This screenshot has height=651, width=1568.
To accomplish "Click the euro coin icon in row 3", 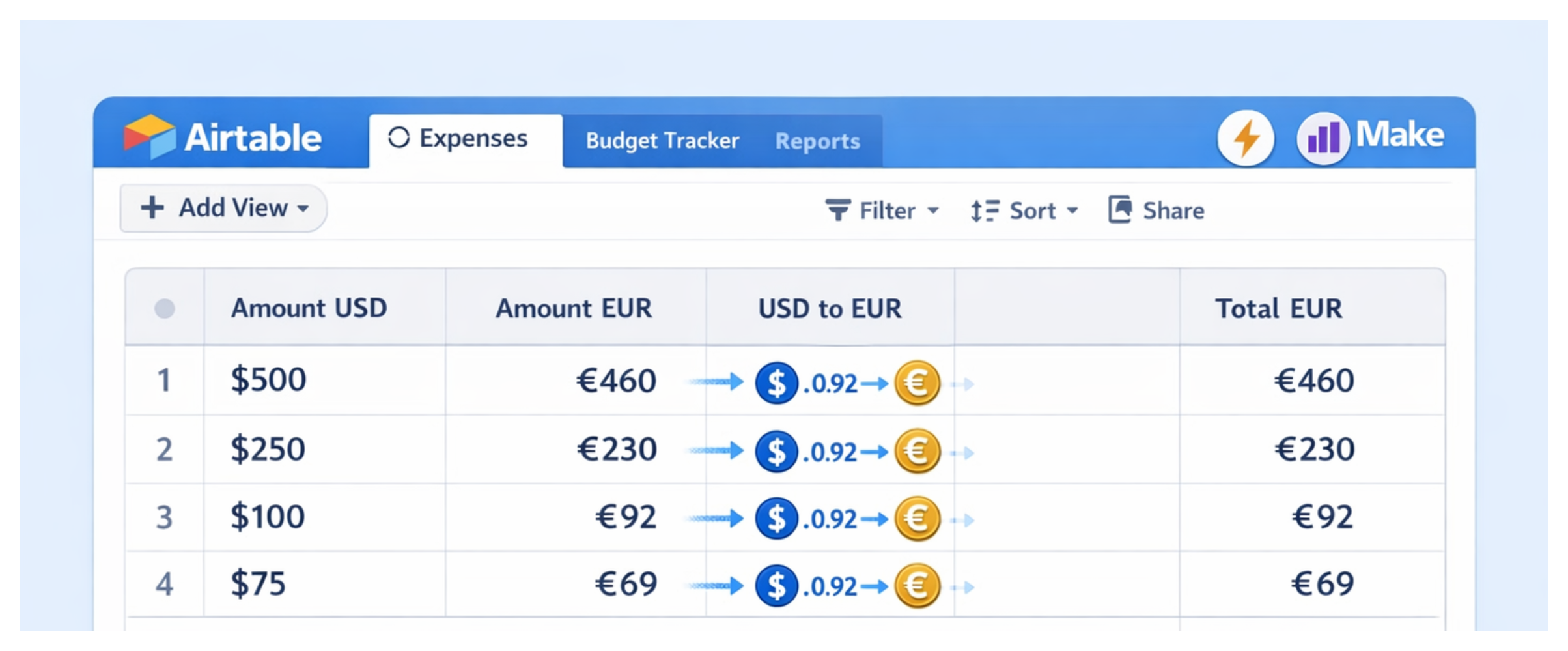I will 918,518.
